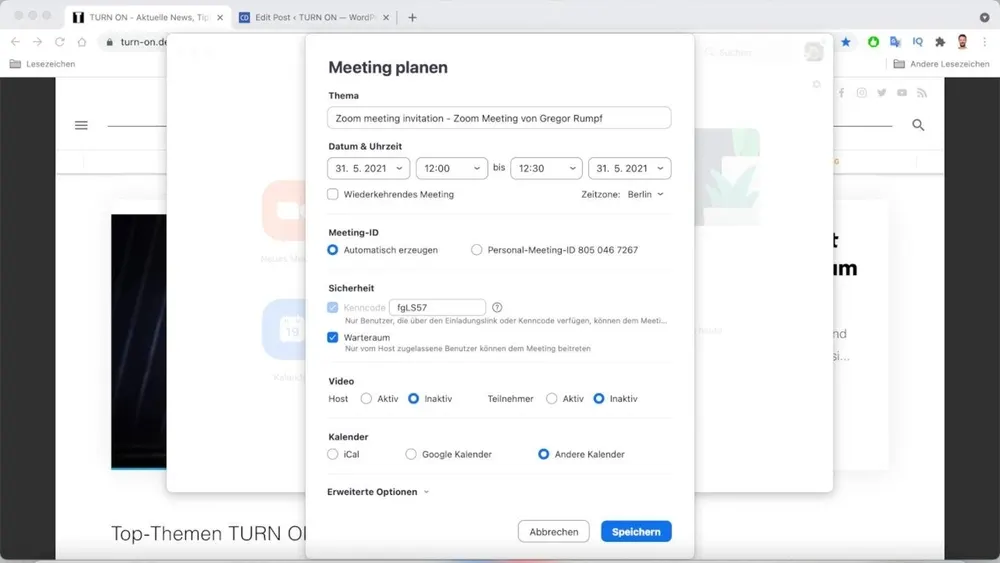This screenshot has height=563, width=1000.
Task: Open the IQ extension icon
Action: coord(918,42)
